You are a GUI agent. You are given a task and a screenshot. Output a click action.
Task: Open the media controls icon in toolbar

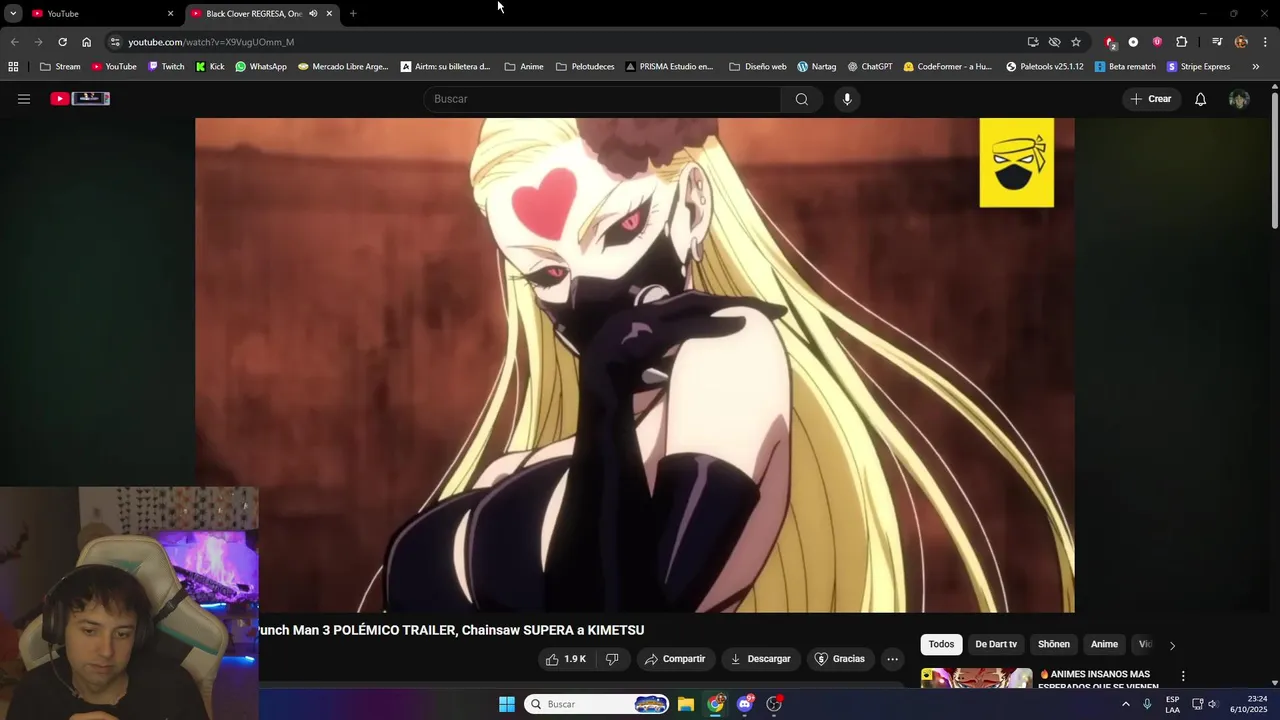coord(1217,42)
